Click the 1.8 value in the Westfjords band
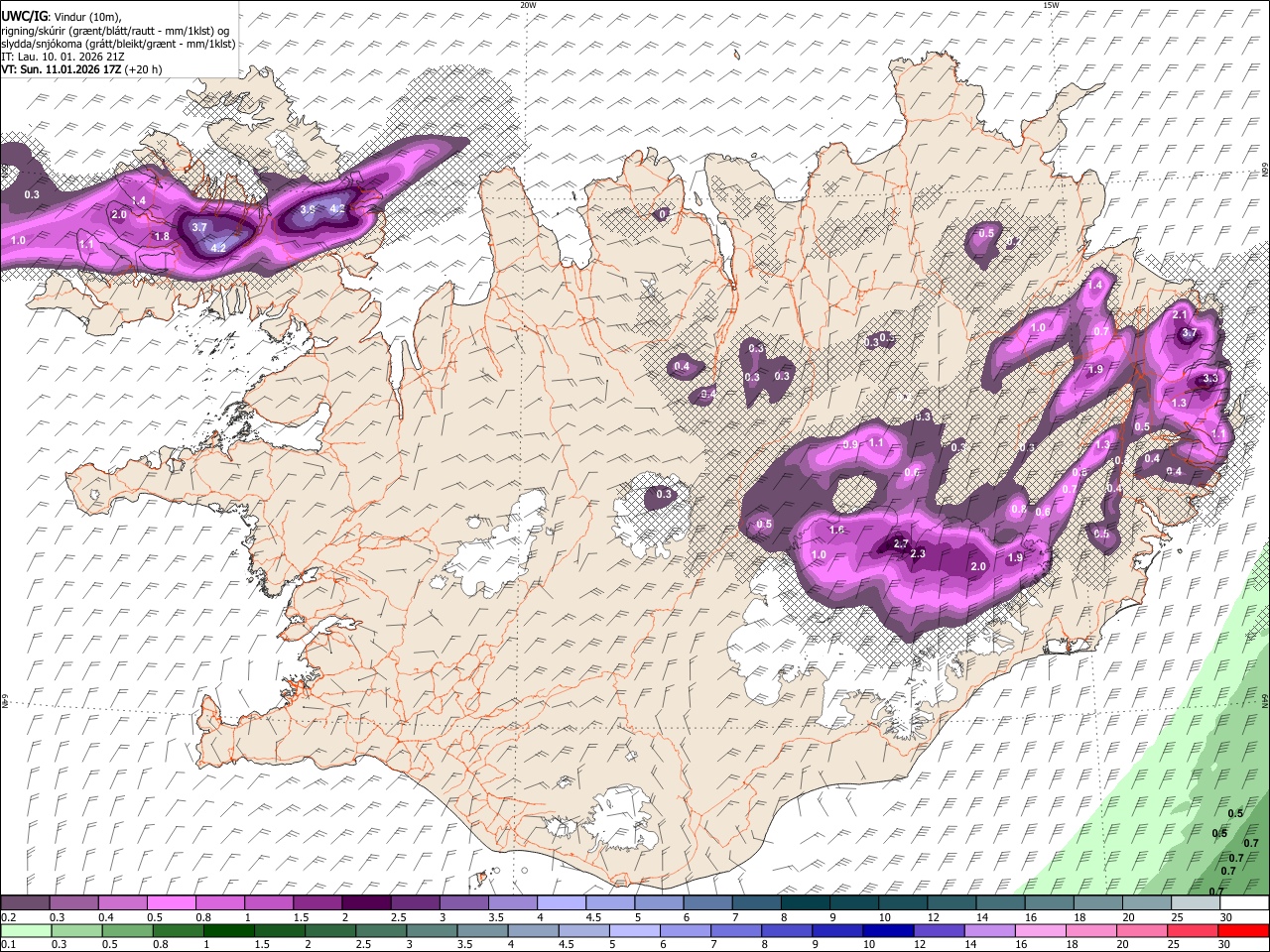1270x952 pixels. coord(163,236)
